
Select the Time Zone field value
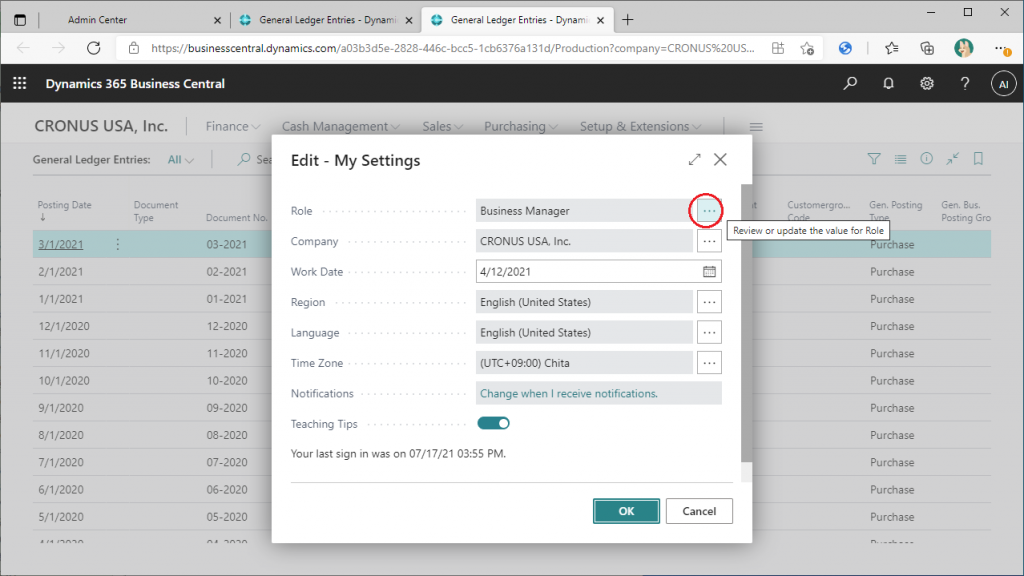pyautogui.click(x=584, y=362)
